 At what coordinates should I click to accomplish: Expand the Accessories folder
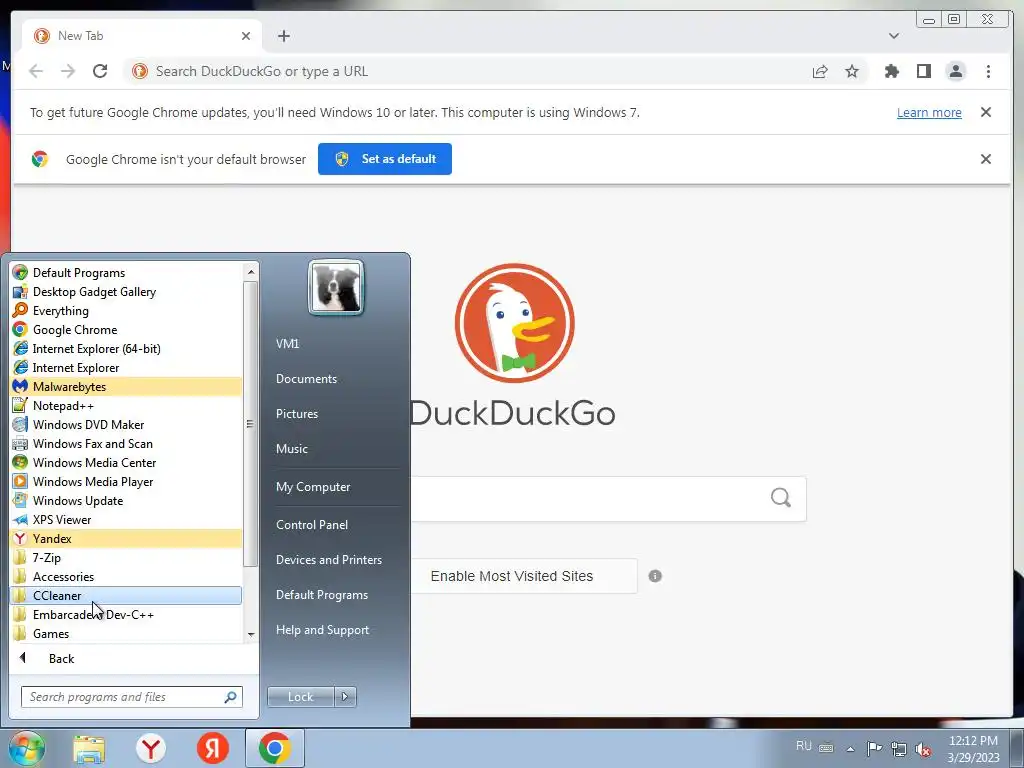127,577
